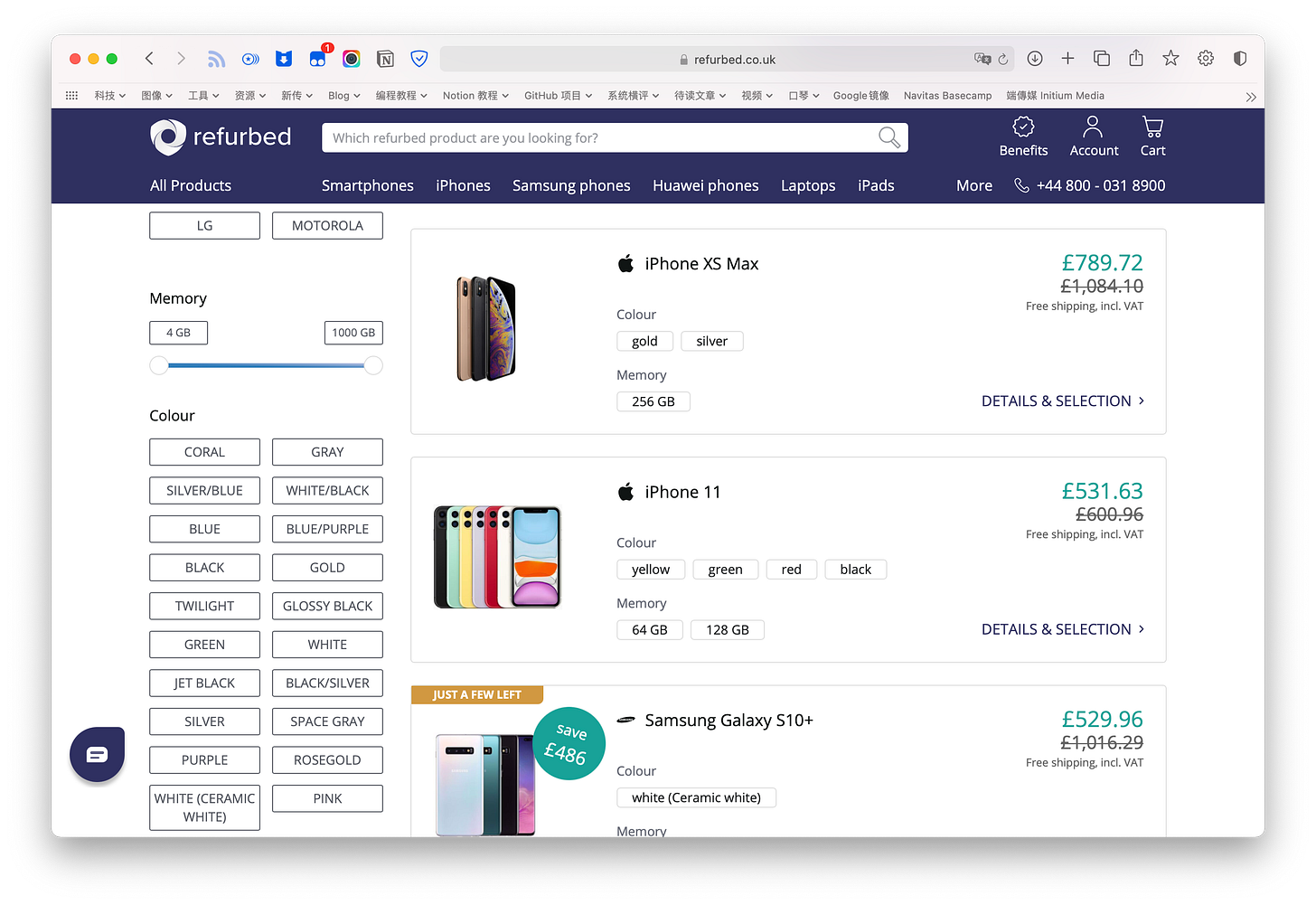Go to Samsung phones category
Image resolution: width=1316 pixels, height=905 pixels.
point(571,185)
